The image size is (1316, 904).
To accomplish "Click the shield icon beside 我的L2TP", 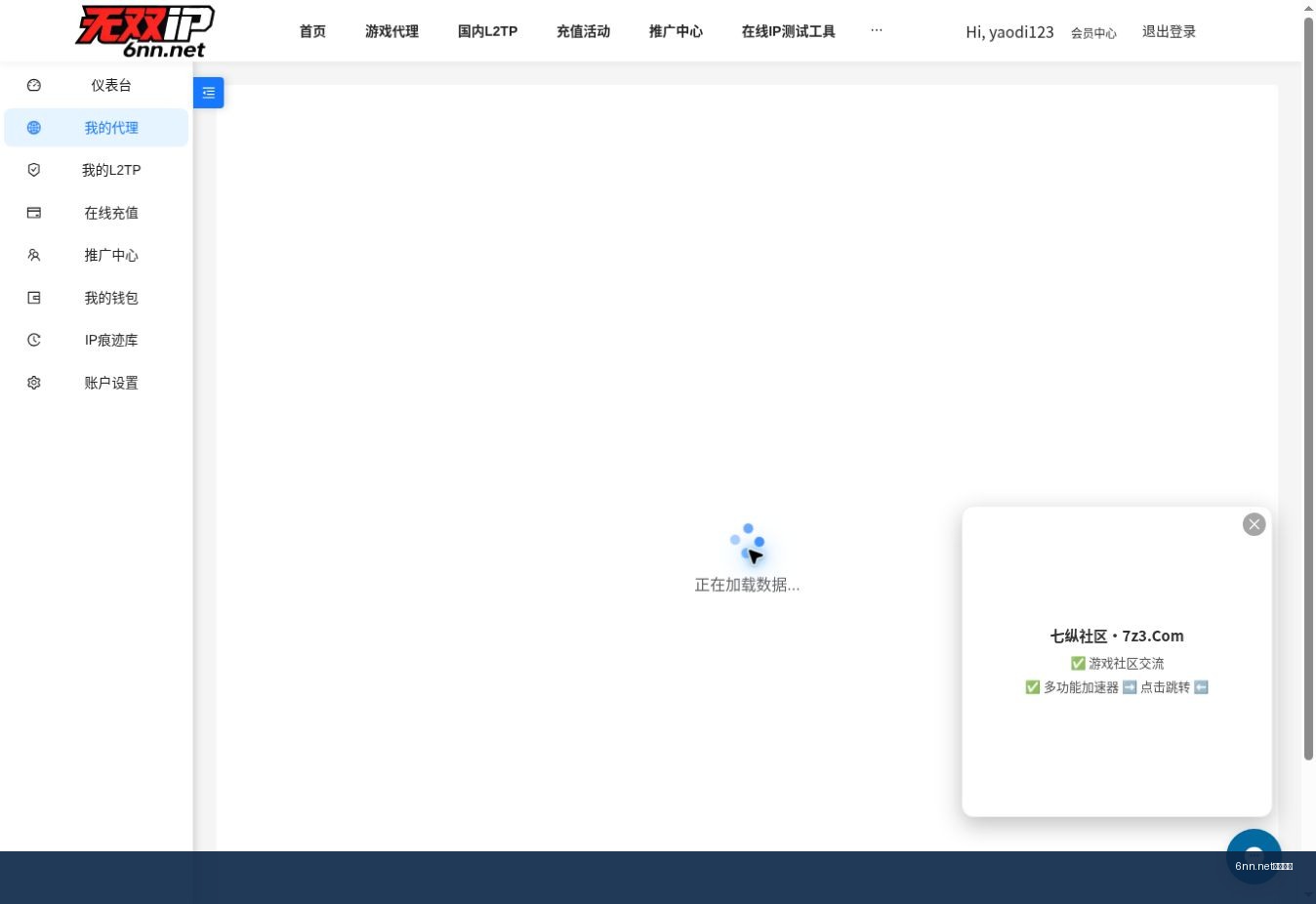I will [34, 170].
